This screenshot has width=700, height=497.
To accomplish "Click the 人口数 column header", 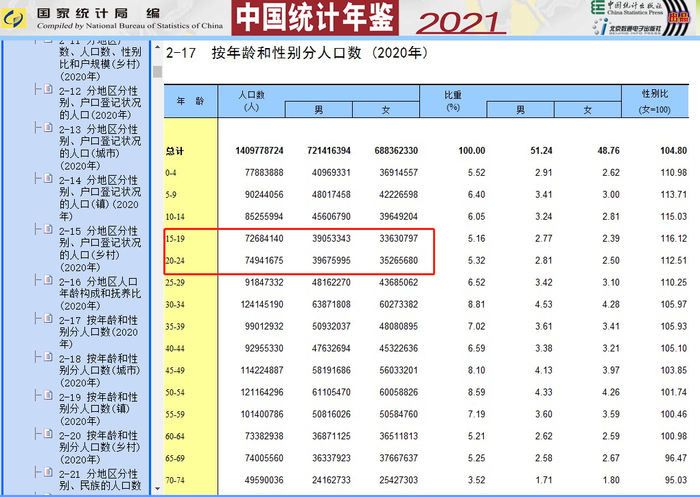I will tap(250, 92).
